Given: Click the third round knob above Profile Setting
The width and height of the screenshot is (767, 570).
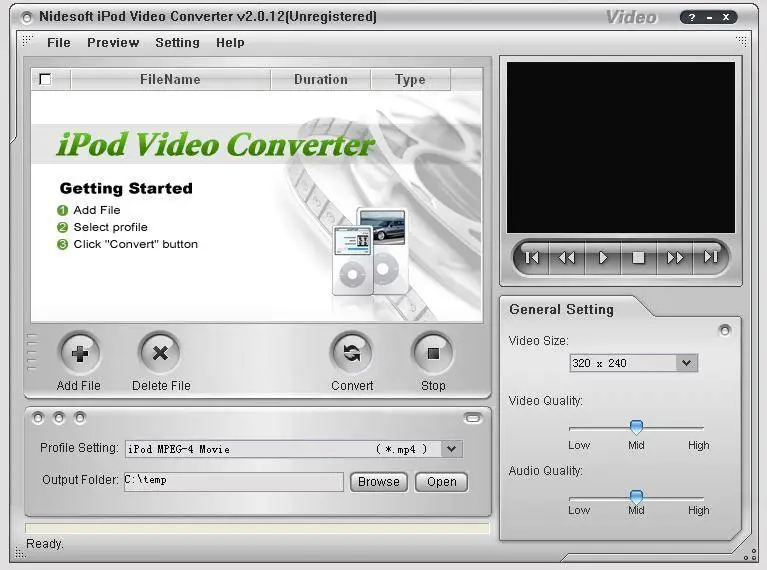Looking at the screenshot, I should [80, 418].
